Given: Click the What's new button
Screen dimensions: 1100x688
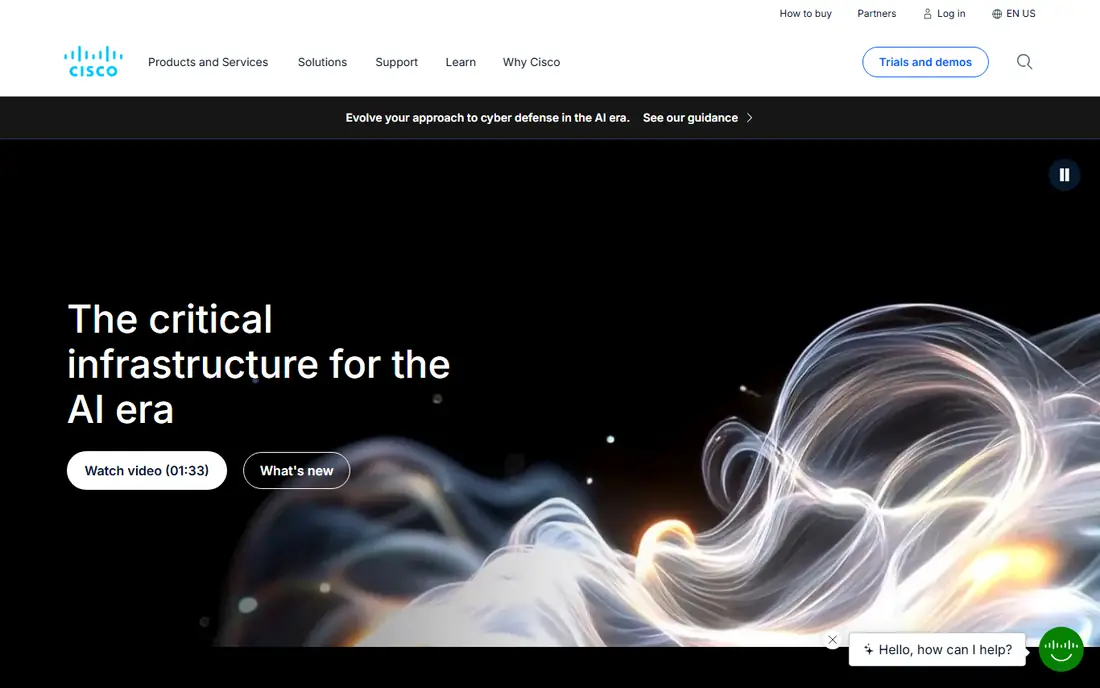Looking at the screenshot, I should (296, 471).
